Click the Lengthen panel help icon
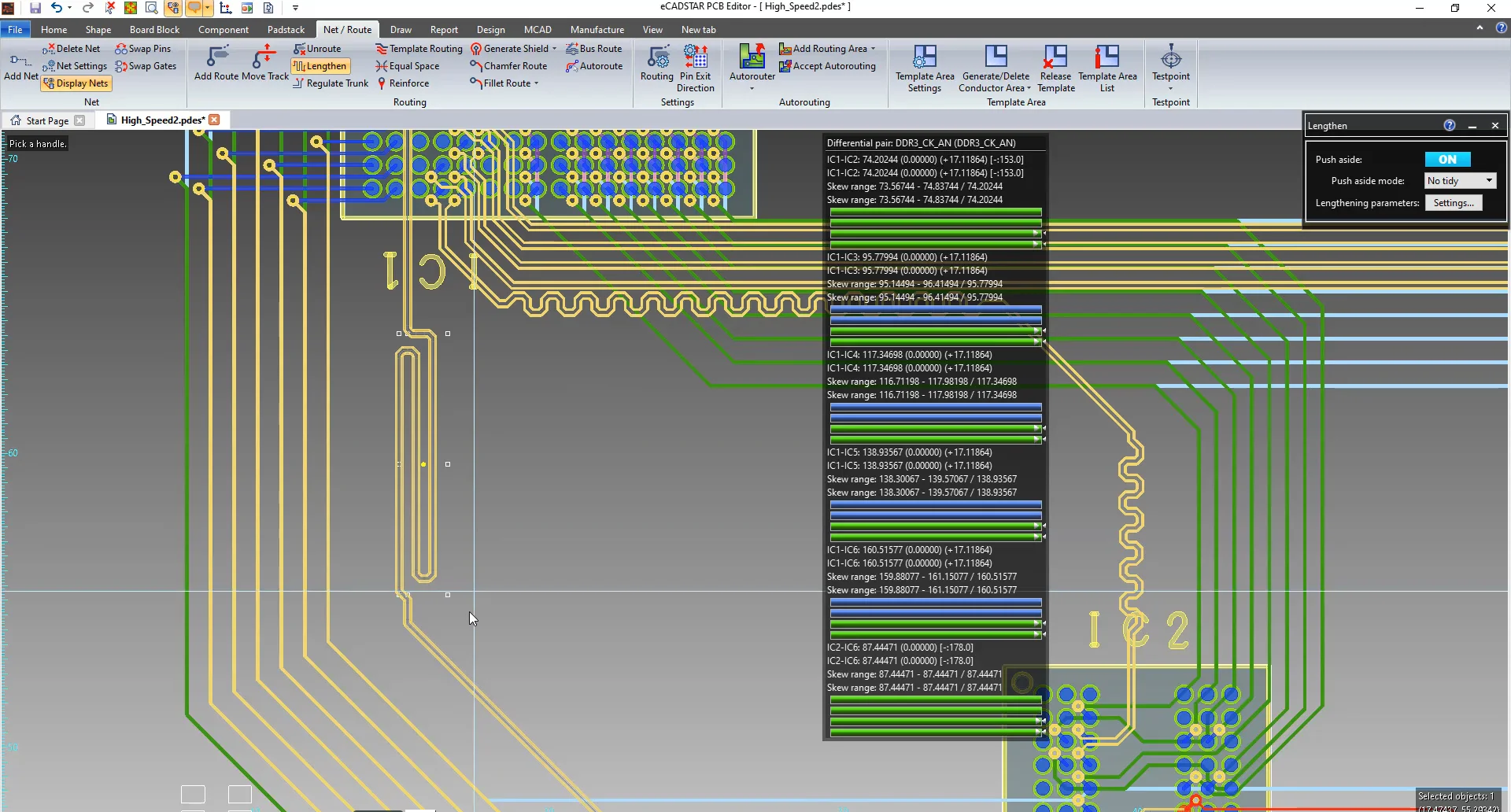Image resolution: width=1511 pixels, height=812 pixels. [x=1450, y=125]
